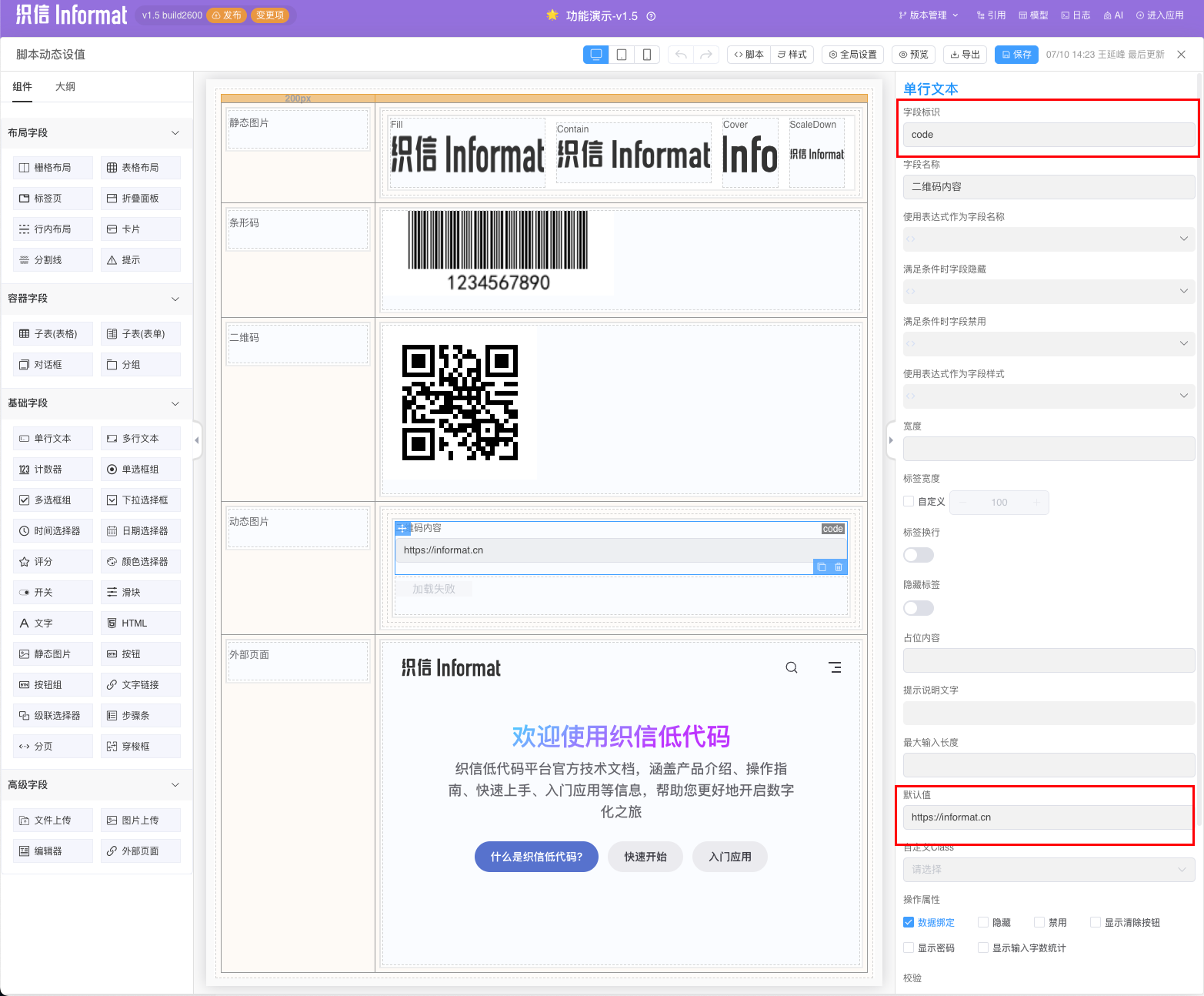Viewport: 1204px width, 996px height.
Task: Click the 保存 button
Action: coord(1016,55)
